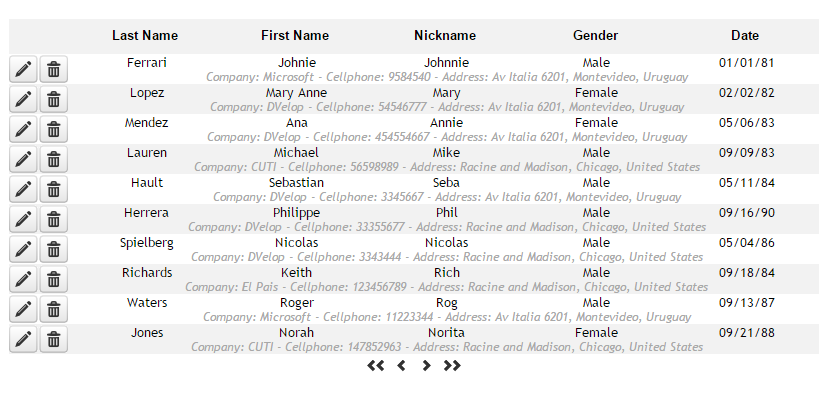The image size is (832, 399).
Task: Click the Gender column header
Action: [595, 36]
